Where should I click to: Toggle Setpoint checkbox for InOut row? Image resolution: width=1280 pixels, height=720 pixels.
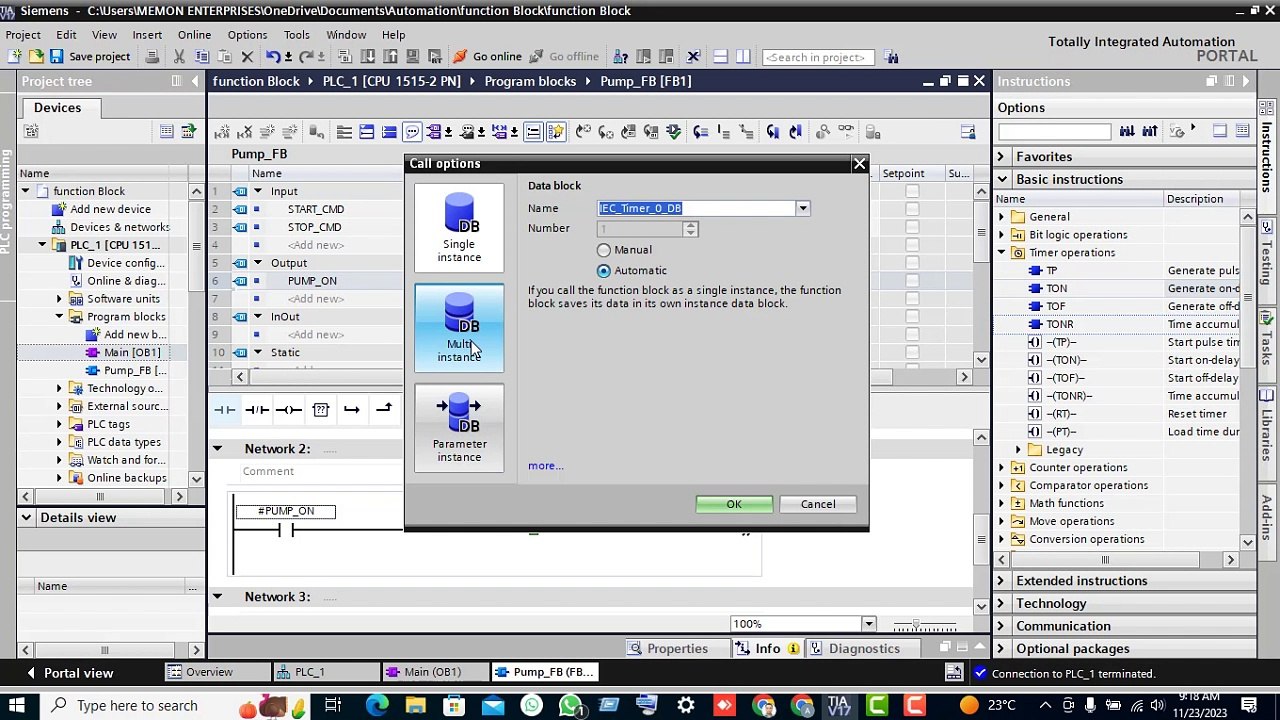[912, 317]
